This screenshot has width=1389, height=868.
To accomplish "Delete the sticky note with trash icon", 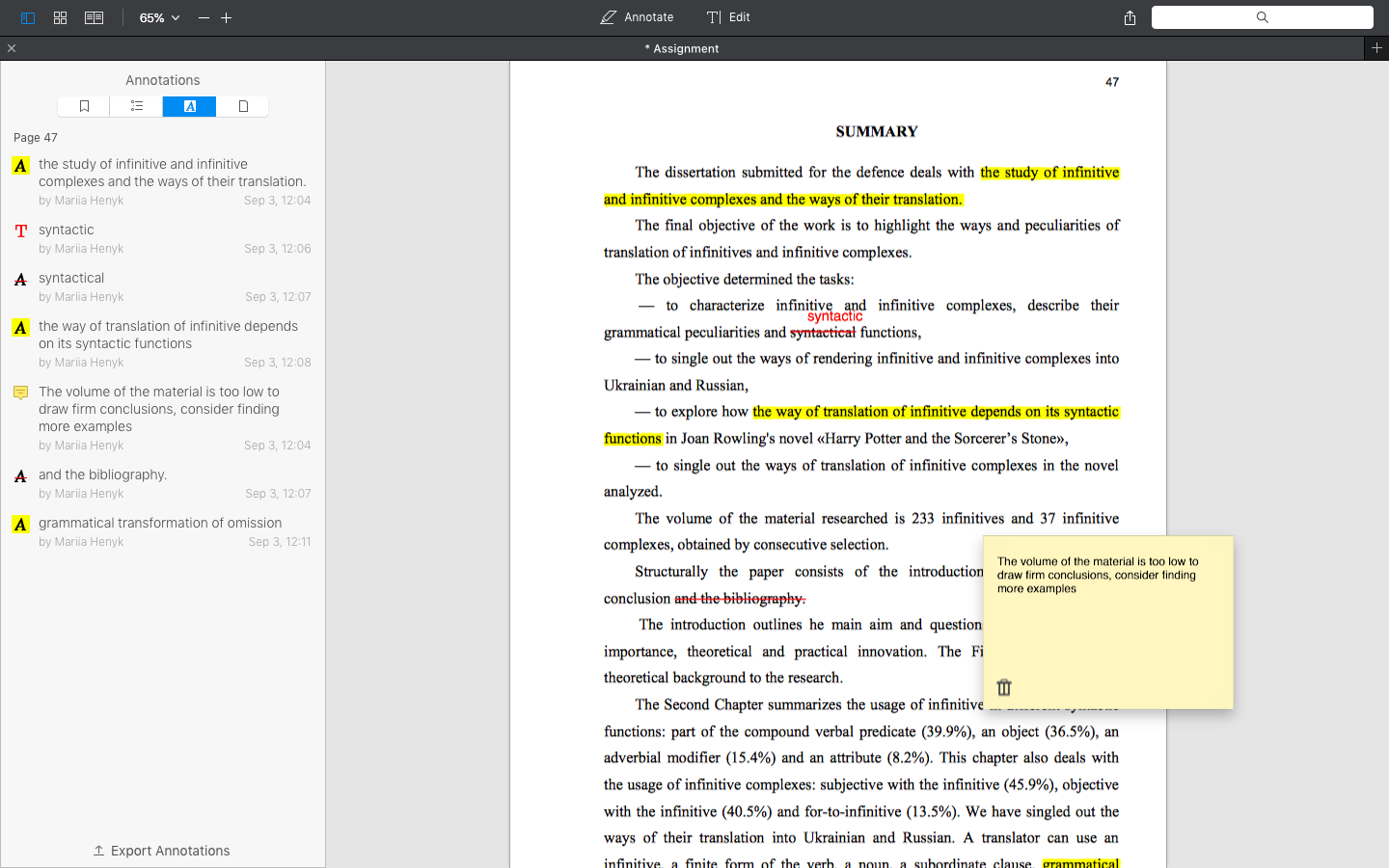I will click(1004, 687).
